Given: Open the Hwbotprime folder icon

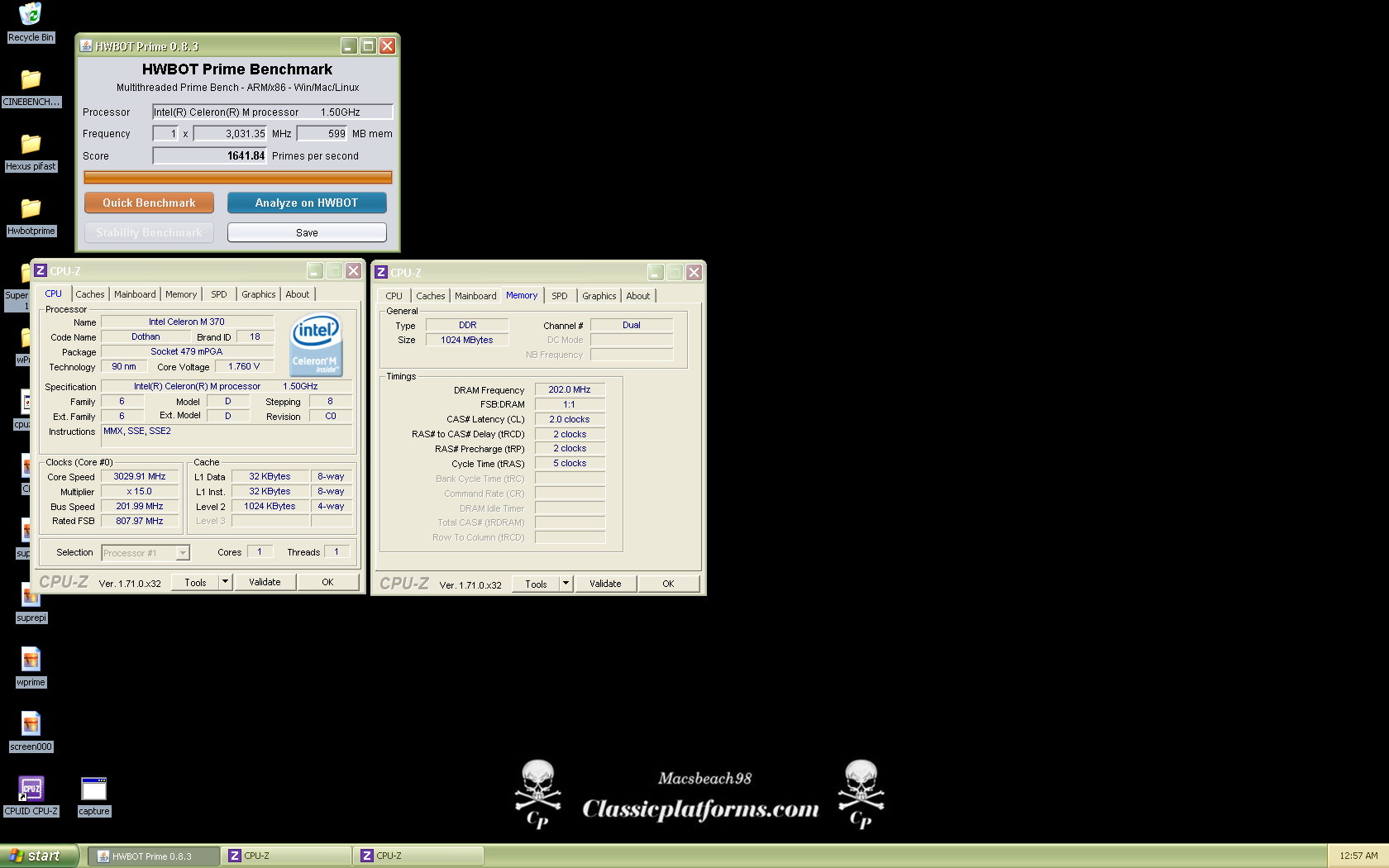Looking at the screenshot, I should click(x=31, y=208).
